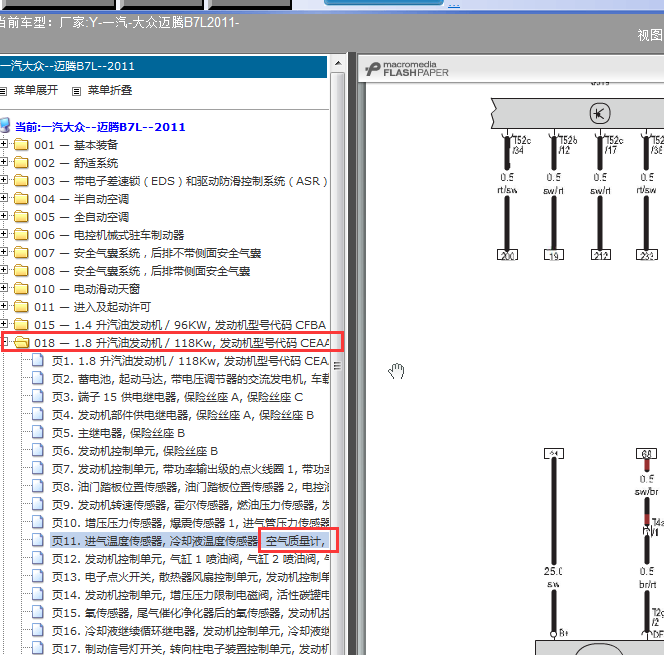Open 页13. 电子点火开关 page

(x=191, y=577)
